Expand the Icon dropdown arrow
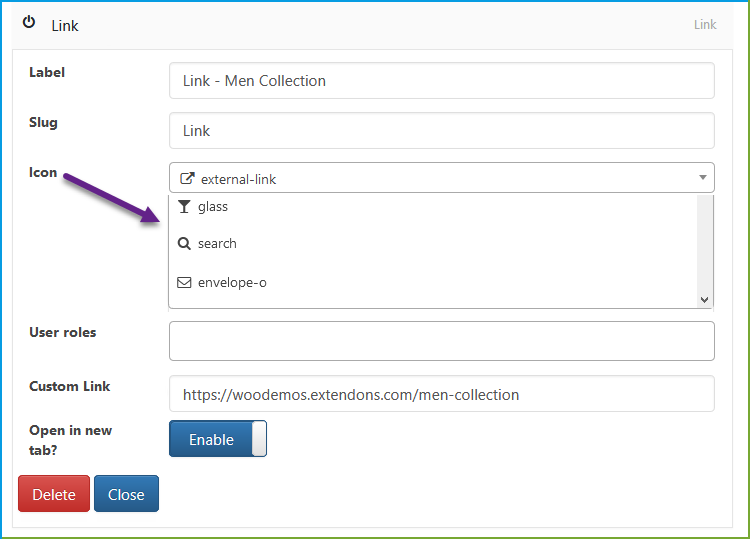This screenshot has width=750, height=539. pos(703,177)
